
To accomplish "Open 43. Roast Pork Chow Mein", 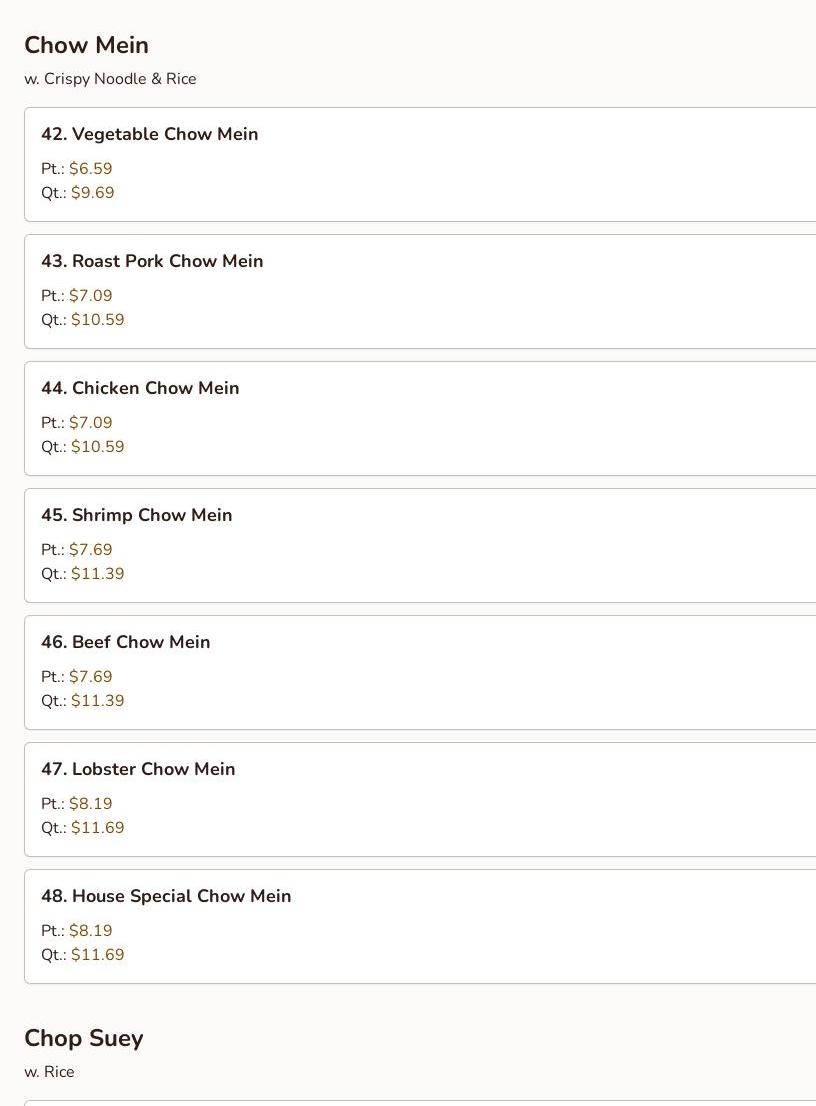I will tap(420, 291).
